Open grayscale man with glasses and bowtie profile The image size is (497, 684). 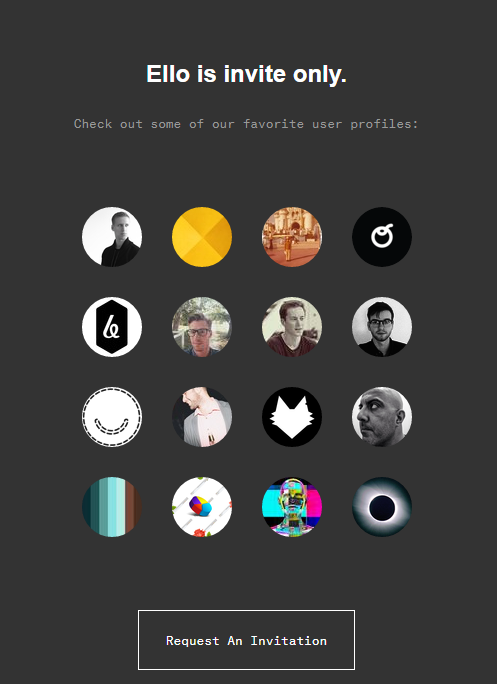(382, 327)
